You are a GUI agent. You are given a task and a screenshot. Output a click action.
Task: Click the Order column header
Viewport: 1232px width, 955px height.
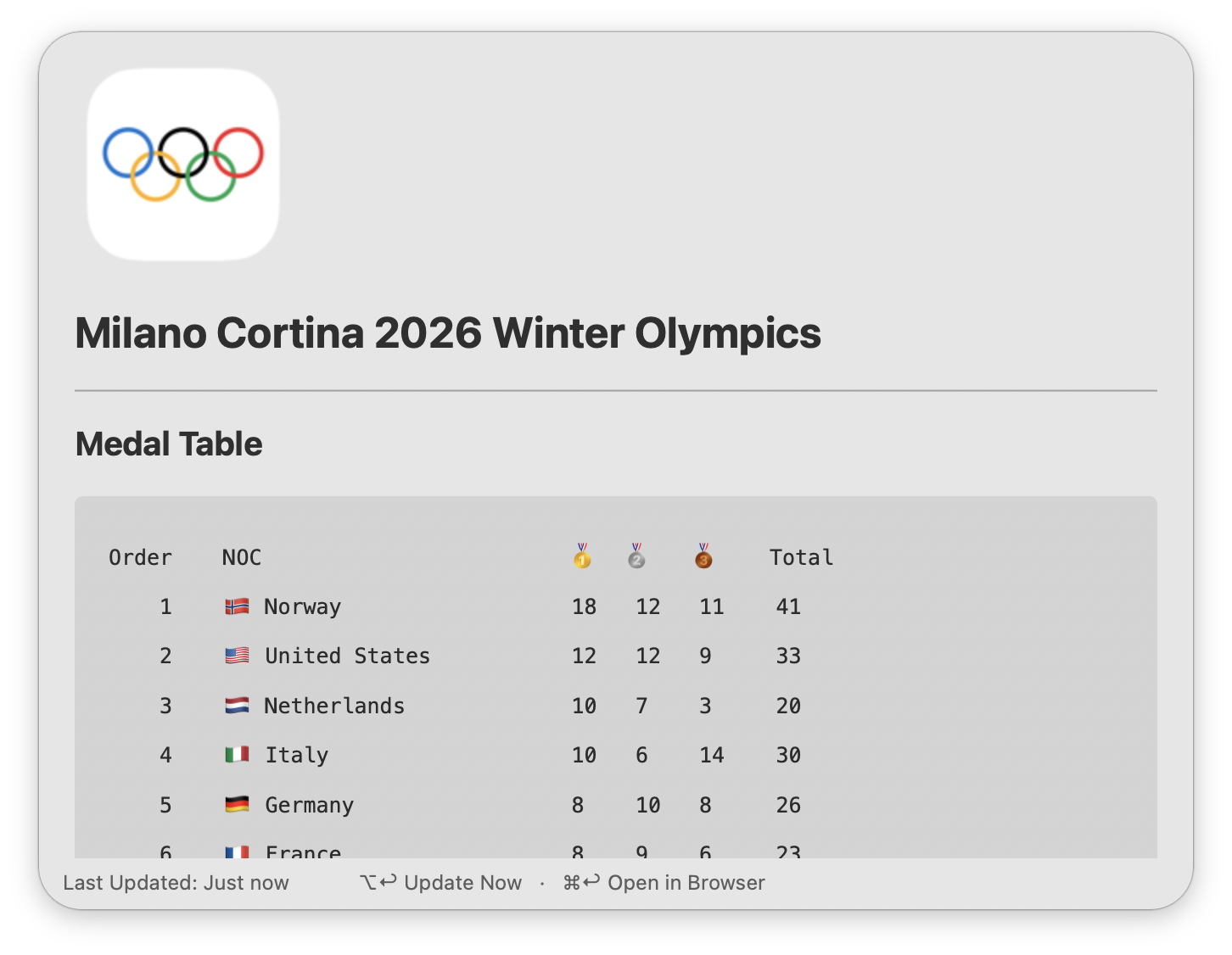[140, 557]
